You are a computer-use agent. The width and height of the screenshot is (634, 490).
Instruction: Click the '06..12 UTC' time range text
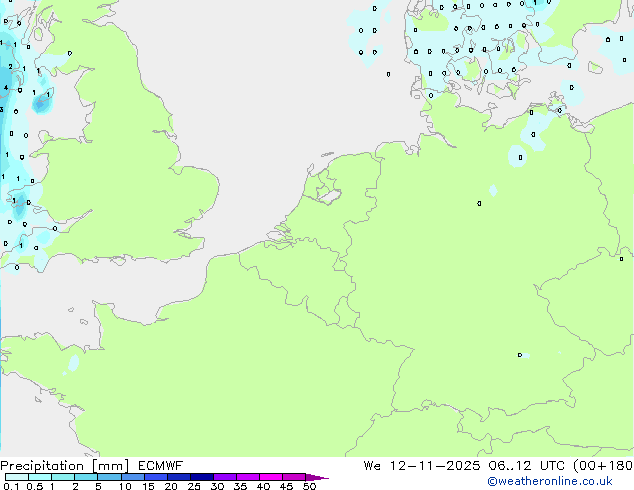coord(526,466)
